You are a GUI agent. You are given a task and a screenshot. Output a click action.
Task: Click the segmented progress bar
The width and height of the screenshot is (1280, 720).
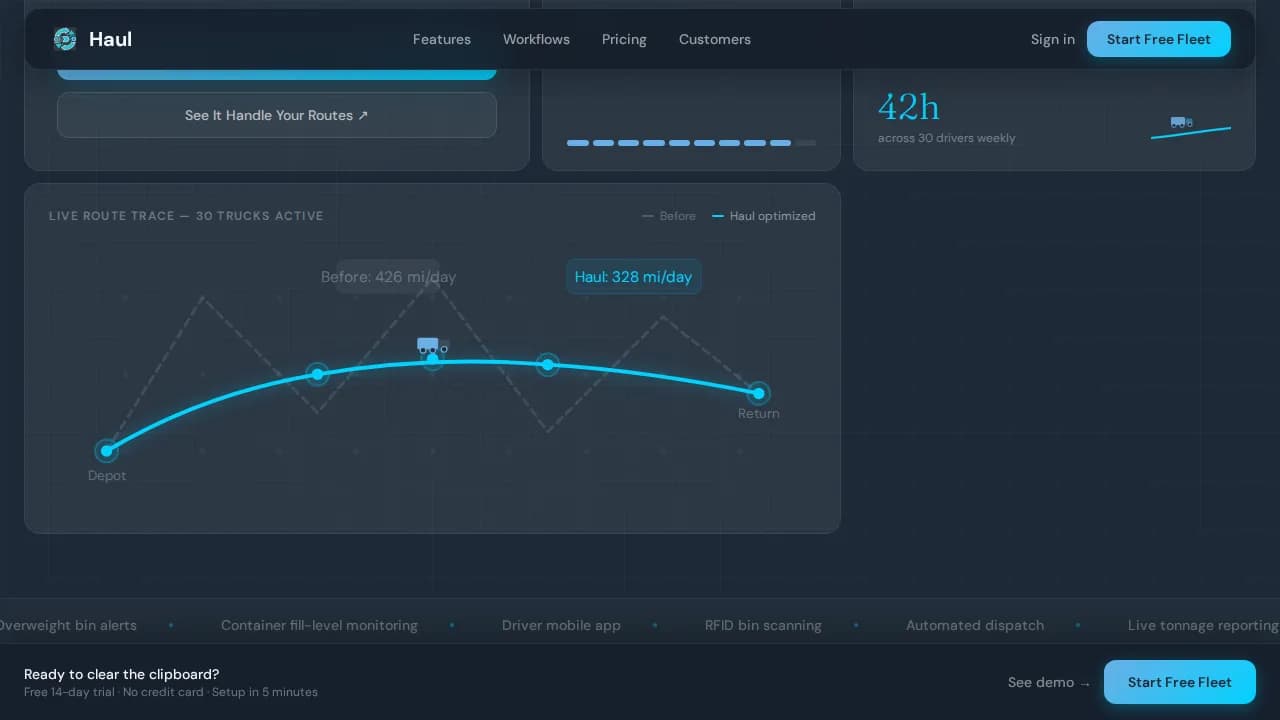tap(691, 143)
